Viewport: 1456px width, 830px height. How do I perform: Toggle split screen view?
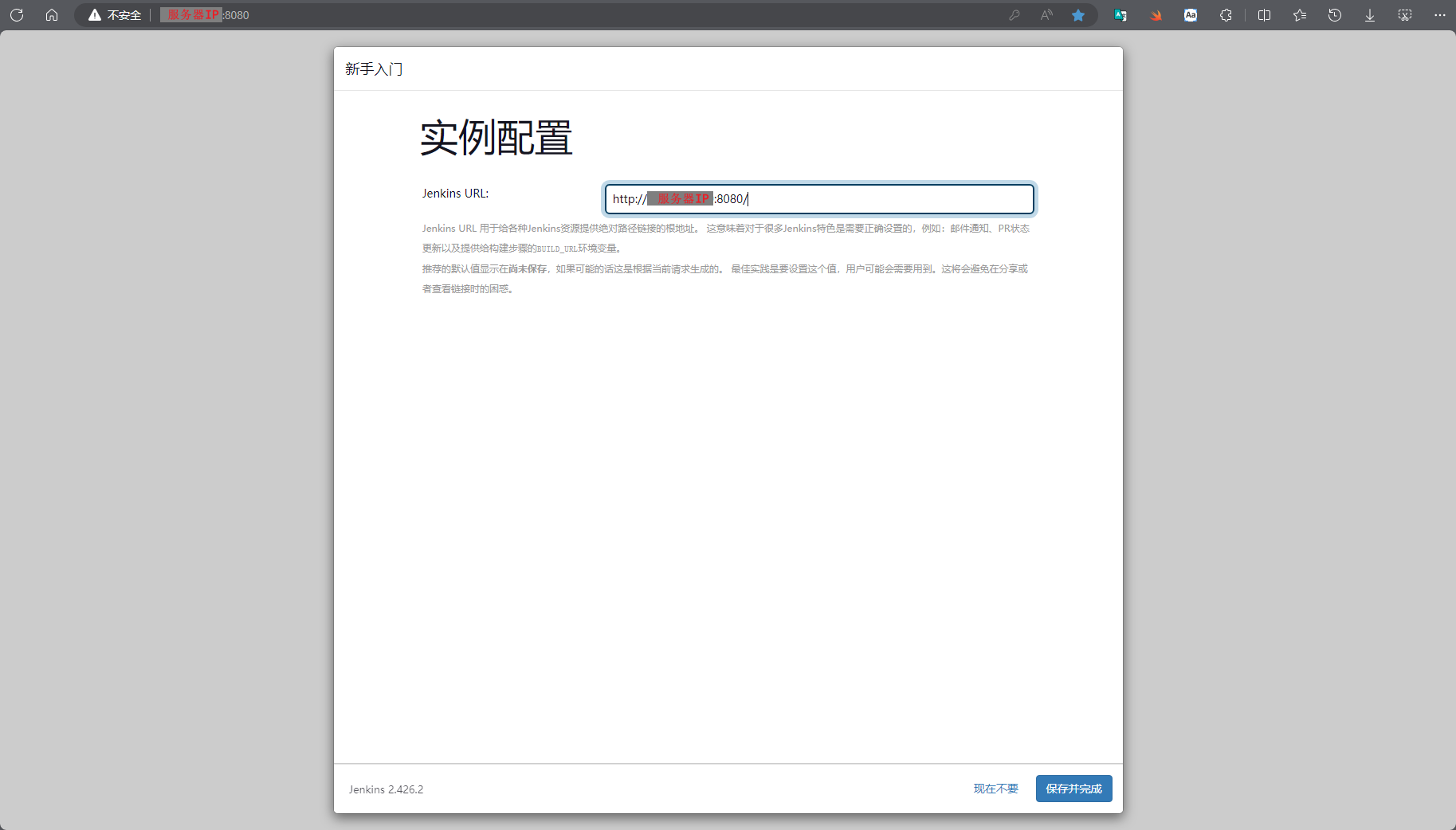[x=1265, y=15]
